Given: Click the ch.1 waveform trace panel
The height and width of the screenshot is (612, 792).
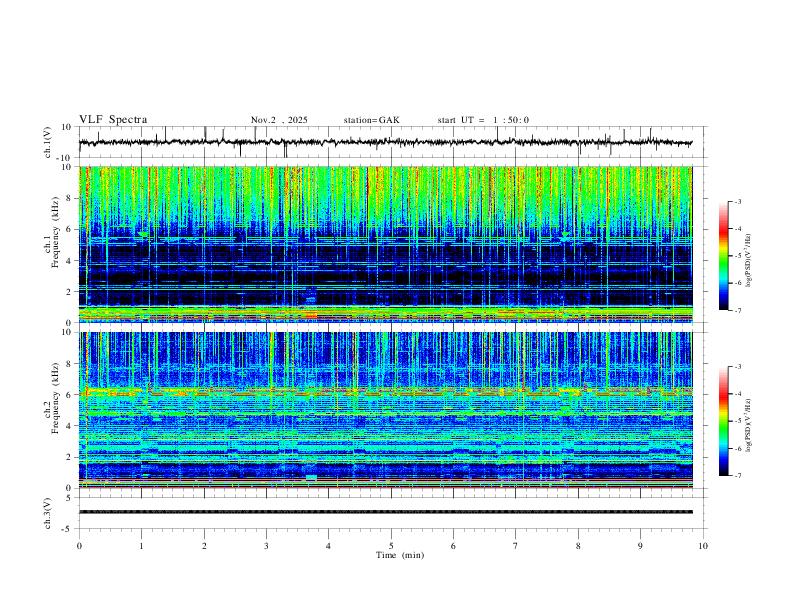Looking at the screenshot, I should [392, 142].
